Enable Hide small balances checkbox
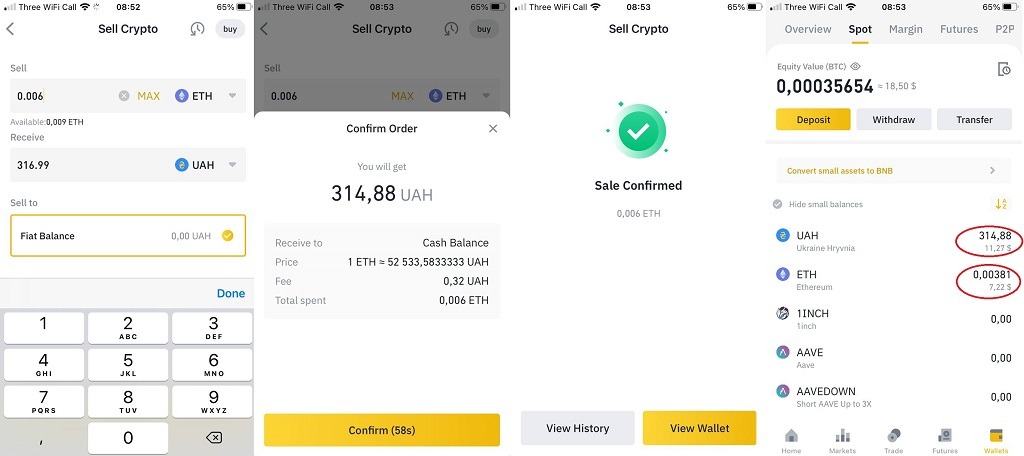Screen dimensions: 1024x456 coord(777,204)
